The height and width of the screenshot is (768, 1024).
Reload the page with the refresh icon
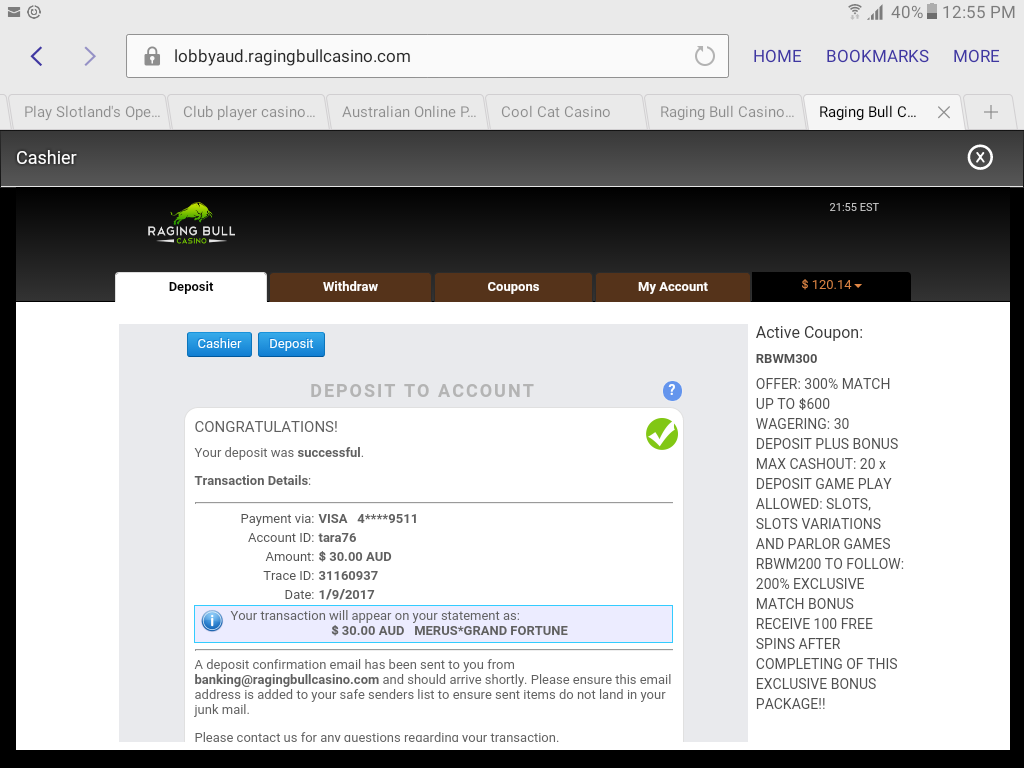coord(705,56)
